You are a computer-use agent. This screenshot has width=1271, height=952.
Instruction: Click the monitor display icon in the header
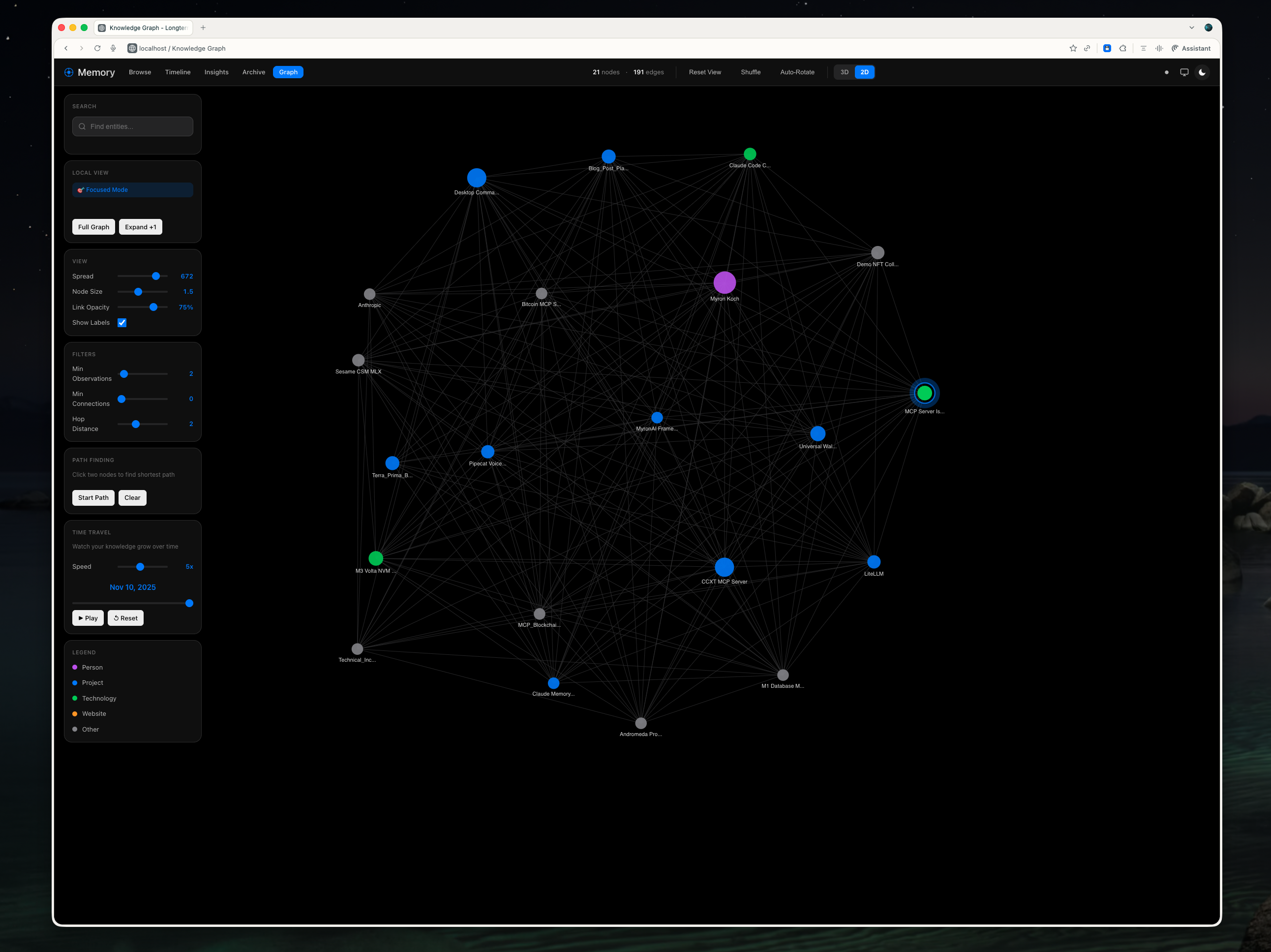pos(1184,72)
